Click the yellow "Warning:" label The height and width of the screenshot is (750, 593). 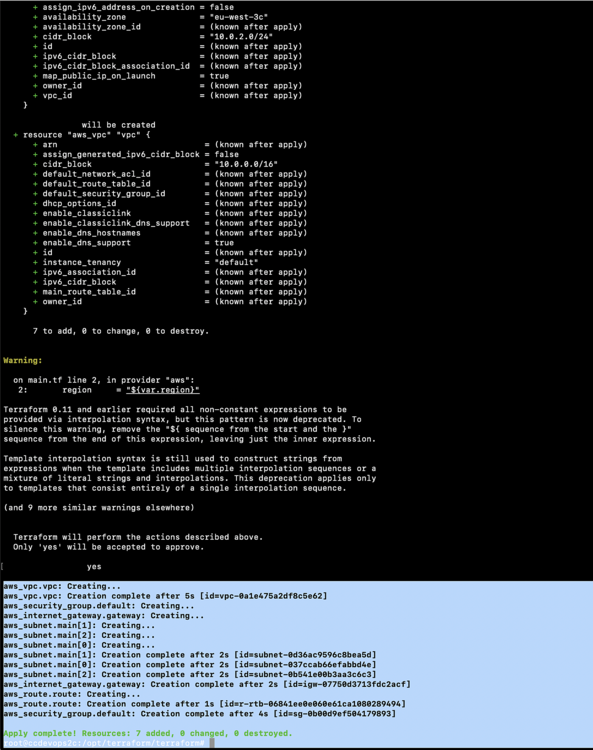pyautogui.click(x=23, y=361)
